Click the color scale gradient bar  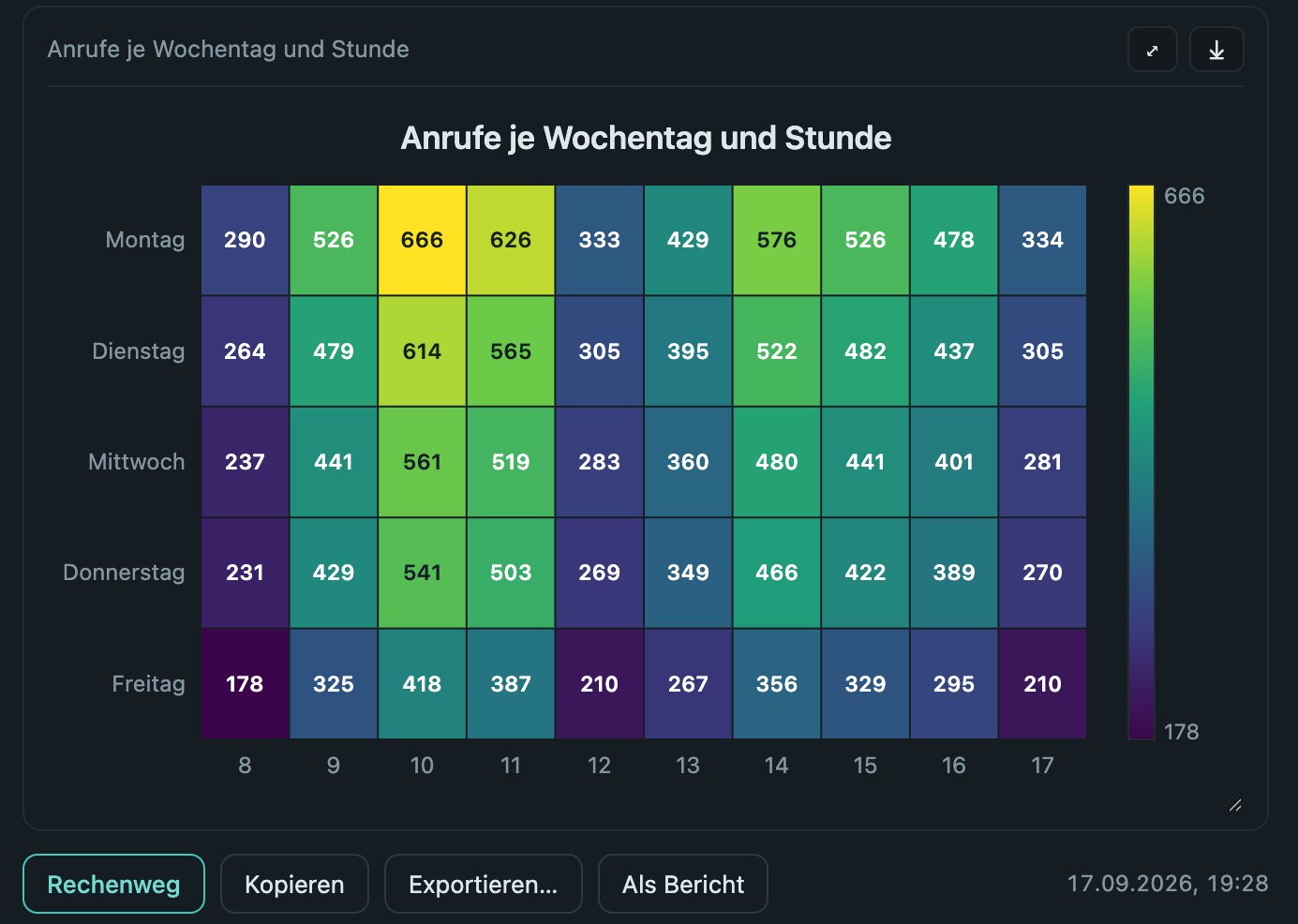pos(1141,462)
